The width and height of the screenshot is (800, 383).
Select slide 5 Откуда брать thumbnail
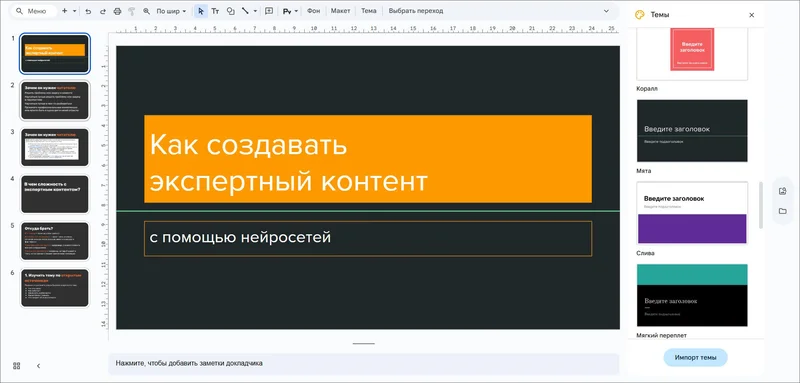click(55, 241)
